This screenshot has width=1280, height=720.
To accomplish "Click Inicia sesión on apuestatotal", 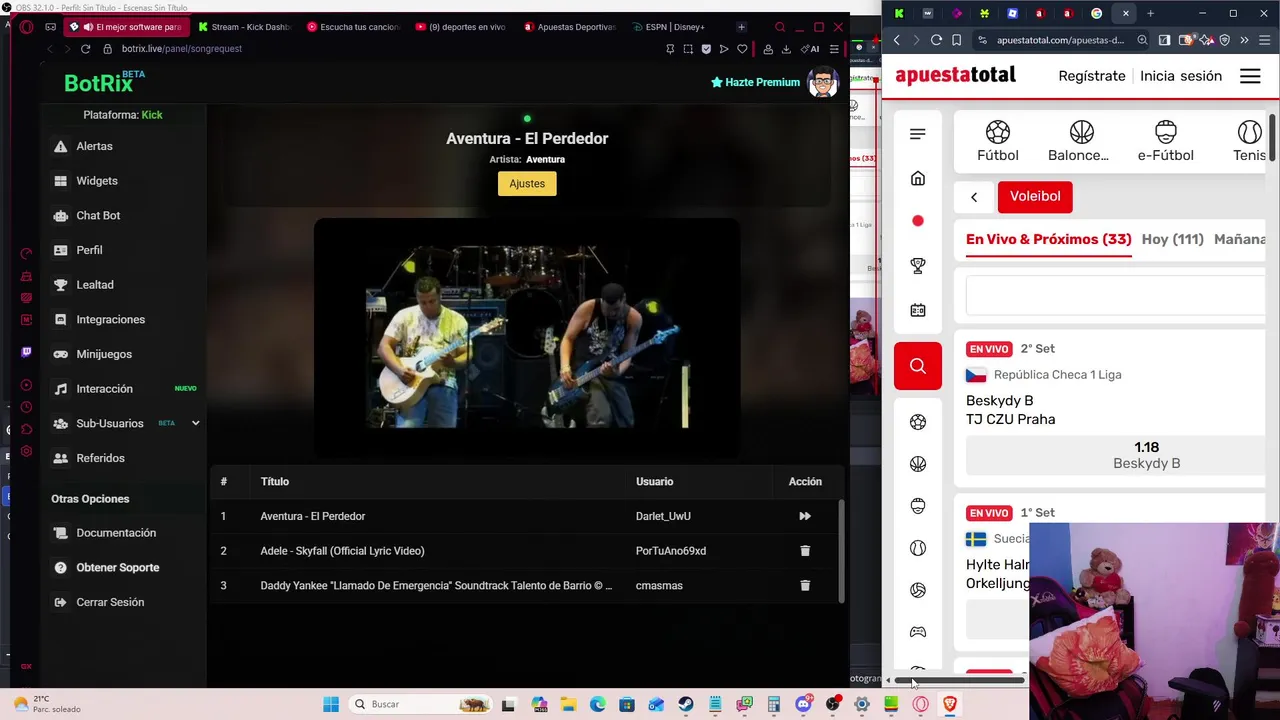I will coord(1181,76).
